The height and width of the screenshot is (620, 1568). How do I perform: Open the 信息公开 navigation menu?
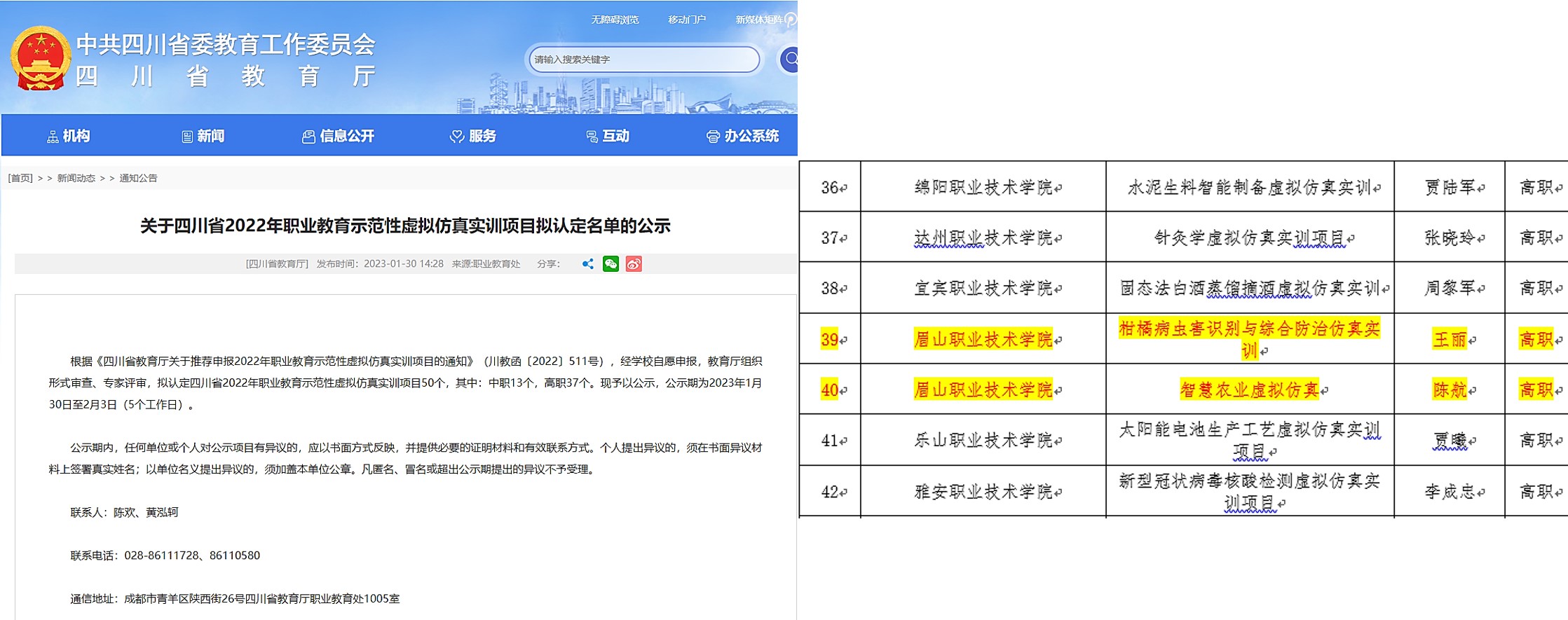pos(339,136)
